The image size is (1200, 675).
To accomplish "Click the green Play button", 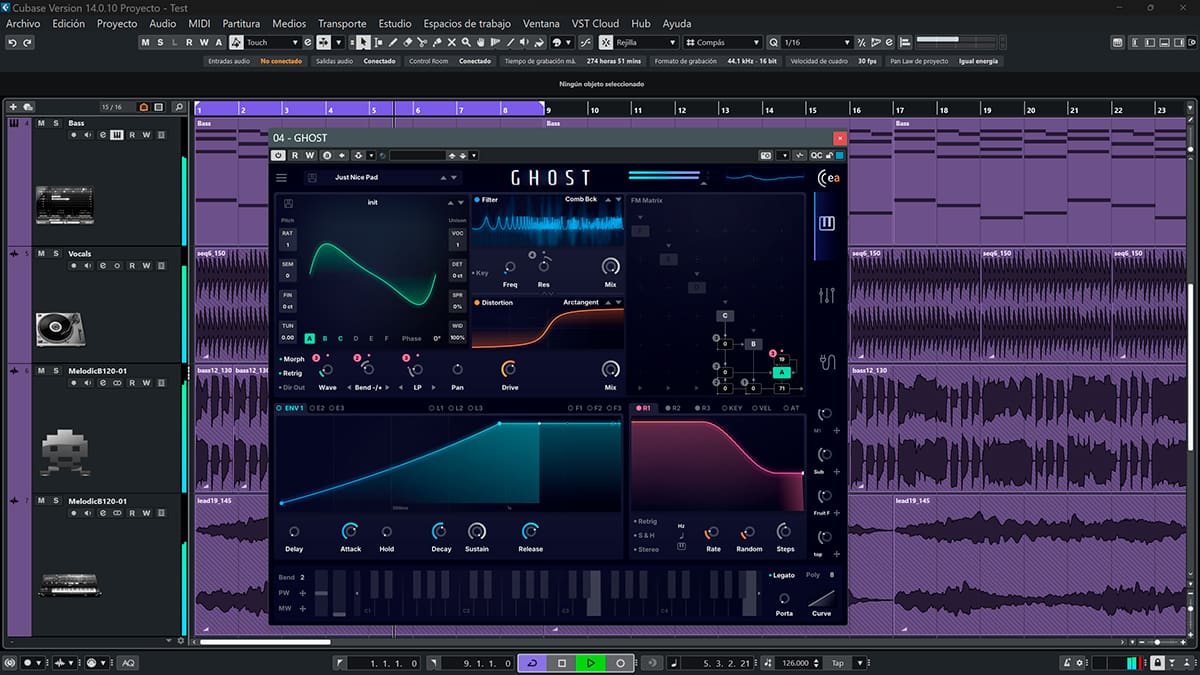I will pos(591,663).
